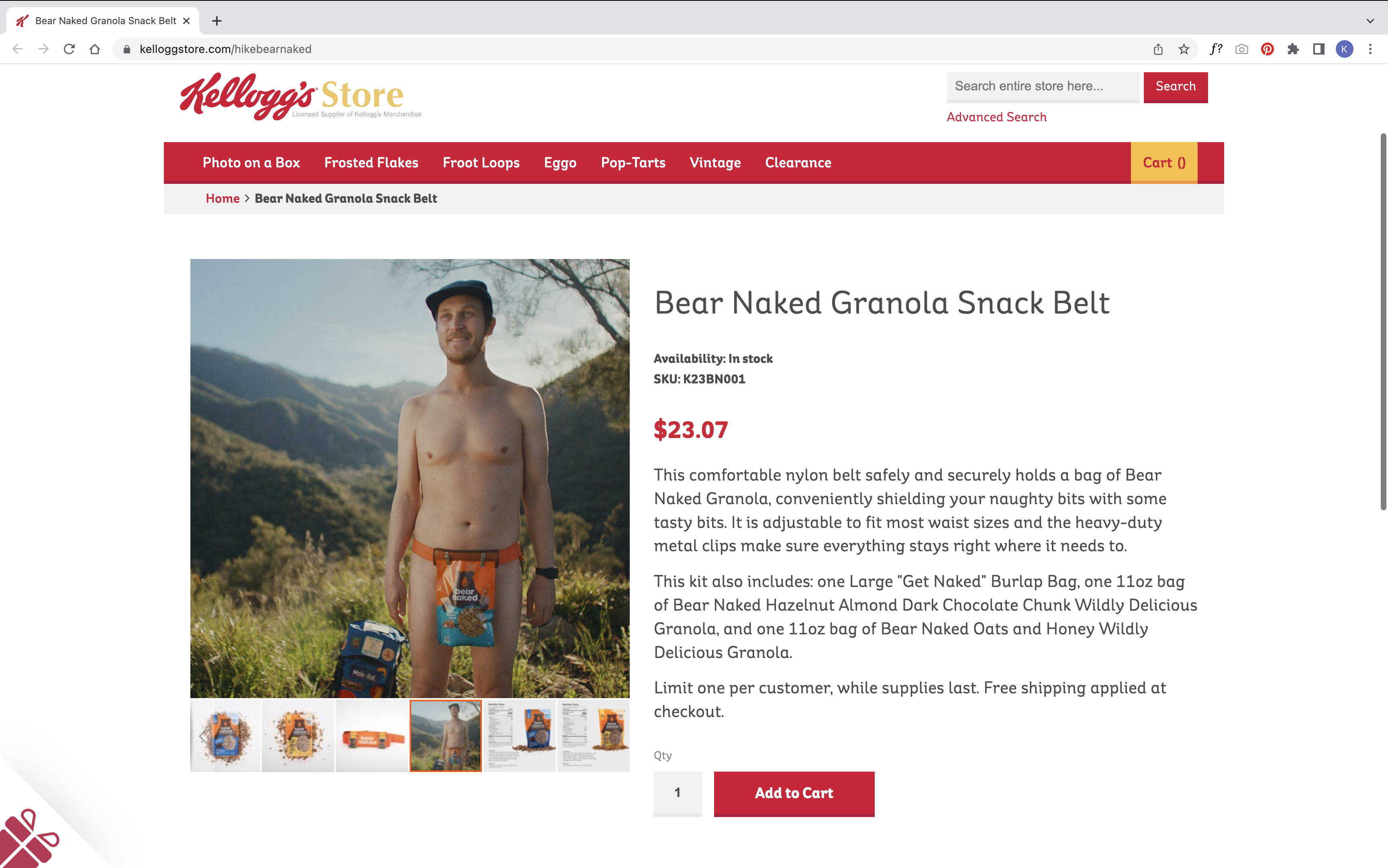Screen dimensions: 1388x868
Task: Go to the Clearance section
Action: [798, 163]
